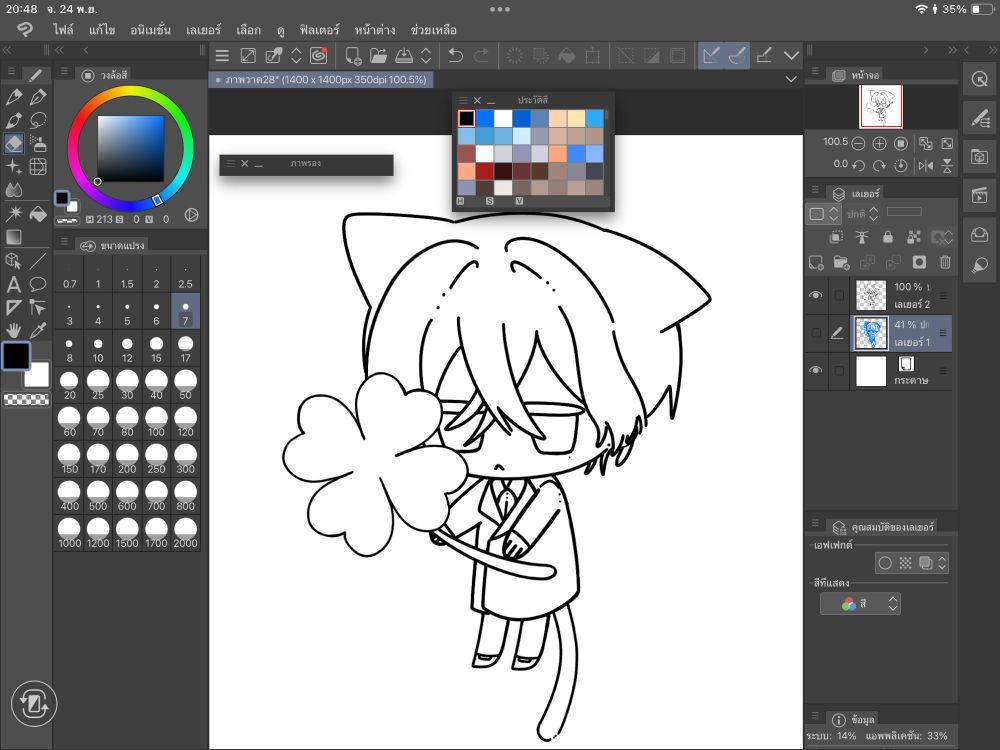Select the Airbrush tool
1000x750 pixels.
pyautogui.click(x=38, y=143)
